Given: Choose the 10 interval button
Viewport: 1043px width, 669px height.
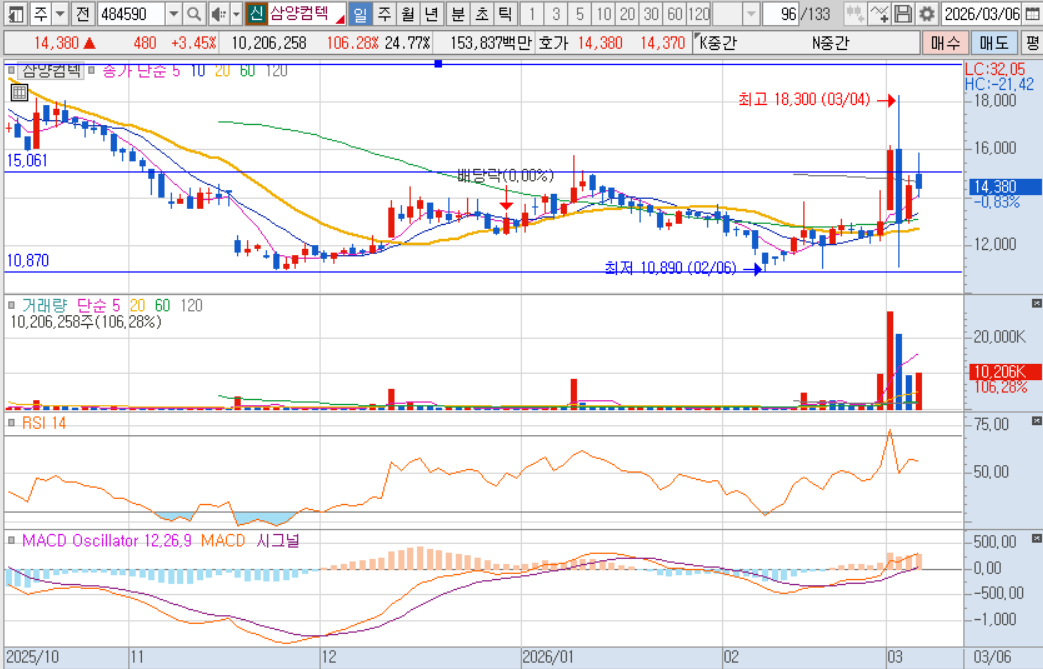Looking at the screenshot, I should point(603,13).
